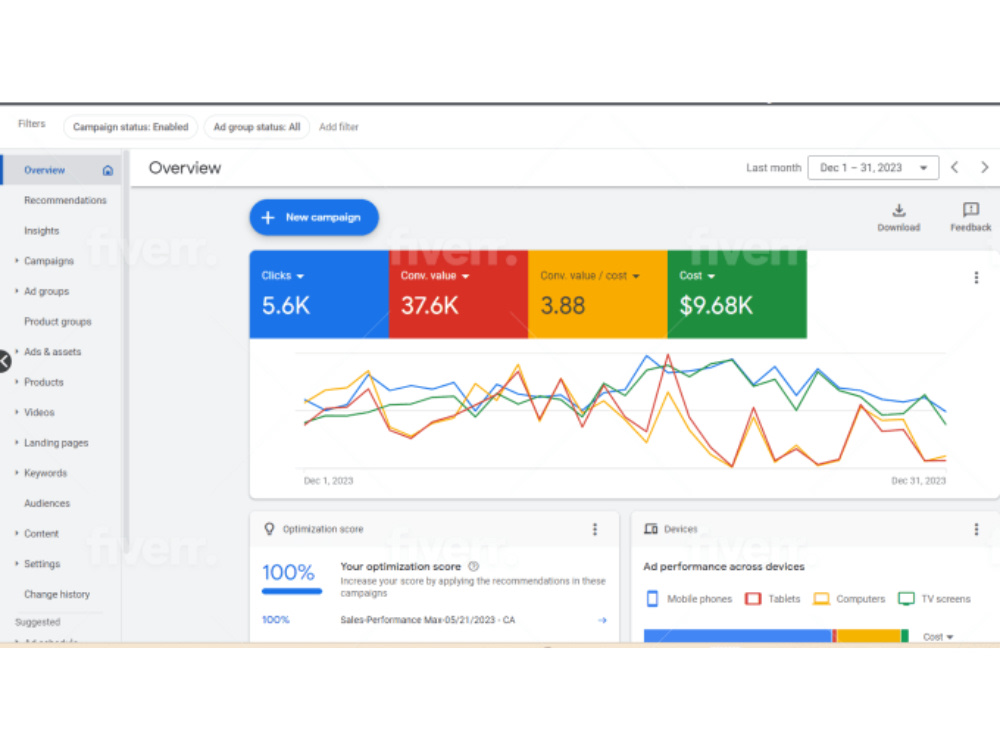Click the 100% optimization score progress bar
Viewport: 1000px width, 750px height.
[x=291, y=591]
